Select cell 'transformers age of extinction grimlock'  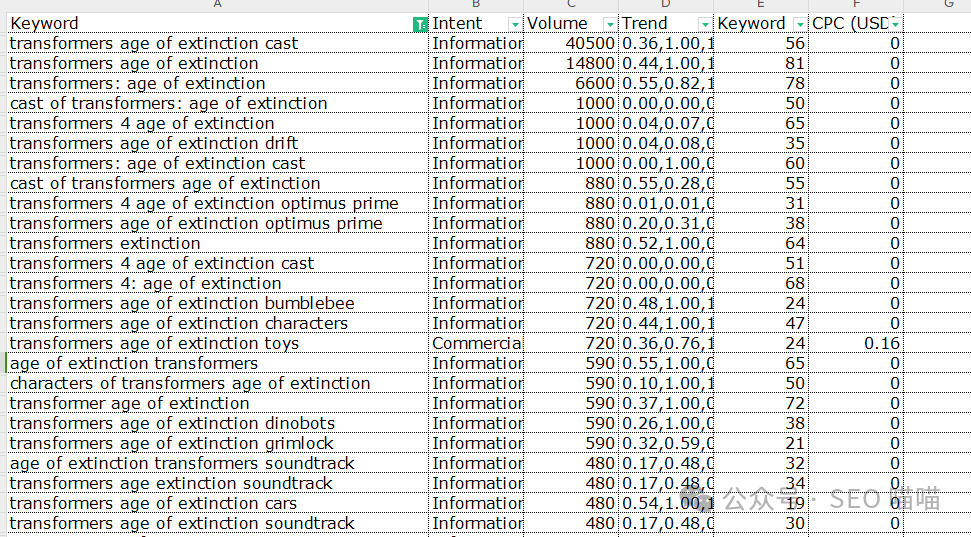[x=218, y=443]
